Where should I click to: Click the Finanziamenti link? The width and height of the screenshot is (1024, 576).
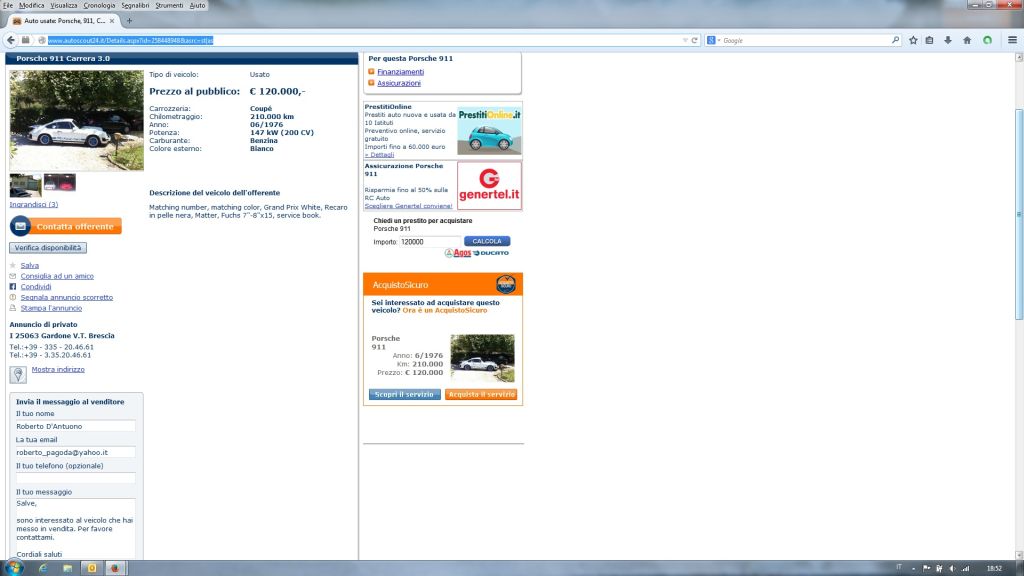400,72
